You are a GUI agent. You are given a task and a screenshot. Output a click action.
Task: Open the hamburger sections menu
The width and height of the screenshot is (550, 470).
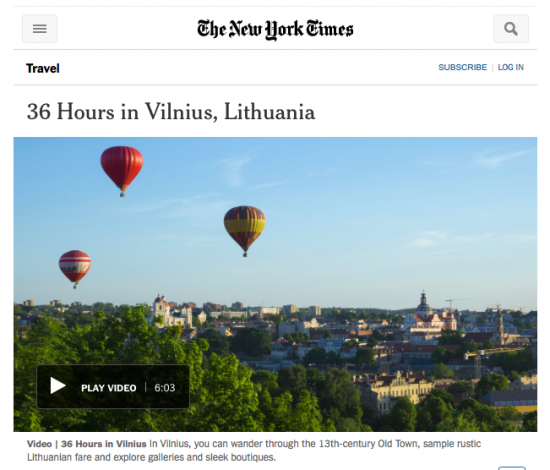pyautogui.click(x=40, y=28)
